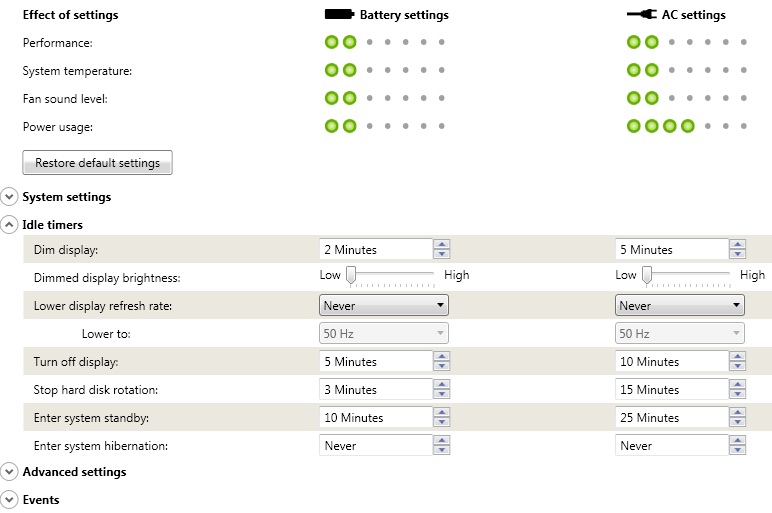Click battery Enter system hibernation field

point(375,446)
